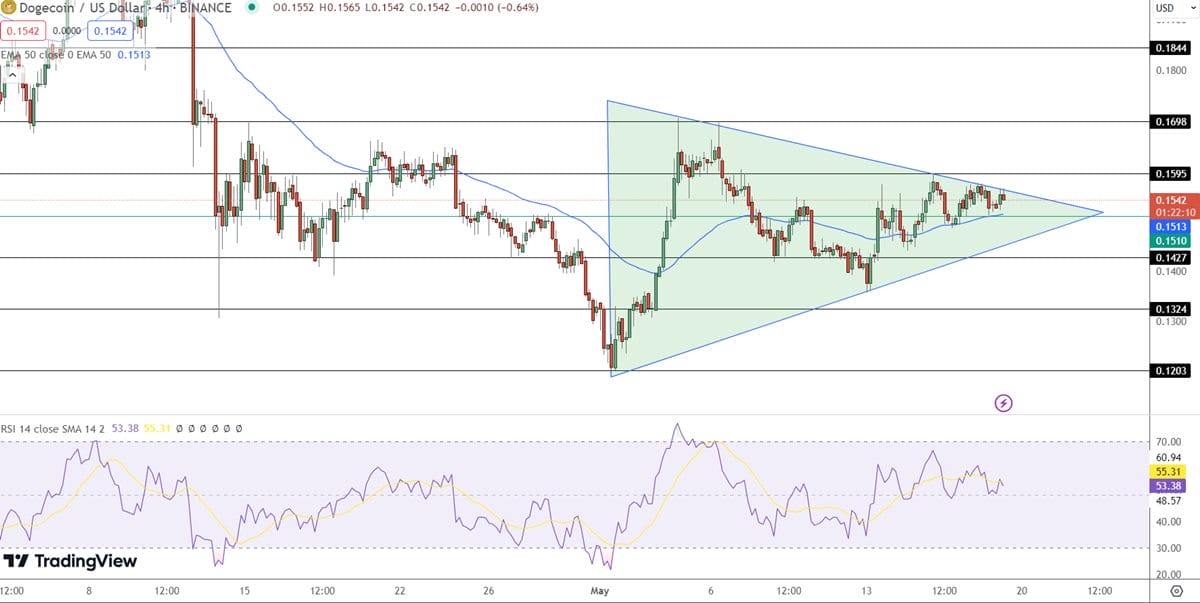Click the blue 0.1542 buy price button
The width and height of the screenshot is (1200, 603).
[109, 32]
